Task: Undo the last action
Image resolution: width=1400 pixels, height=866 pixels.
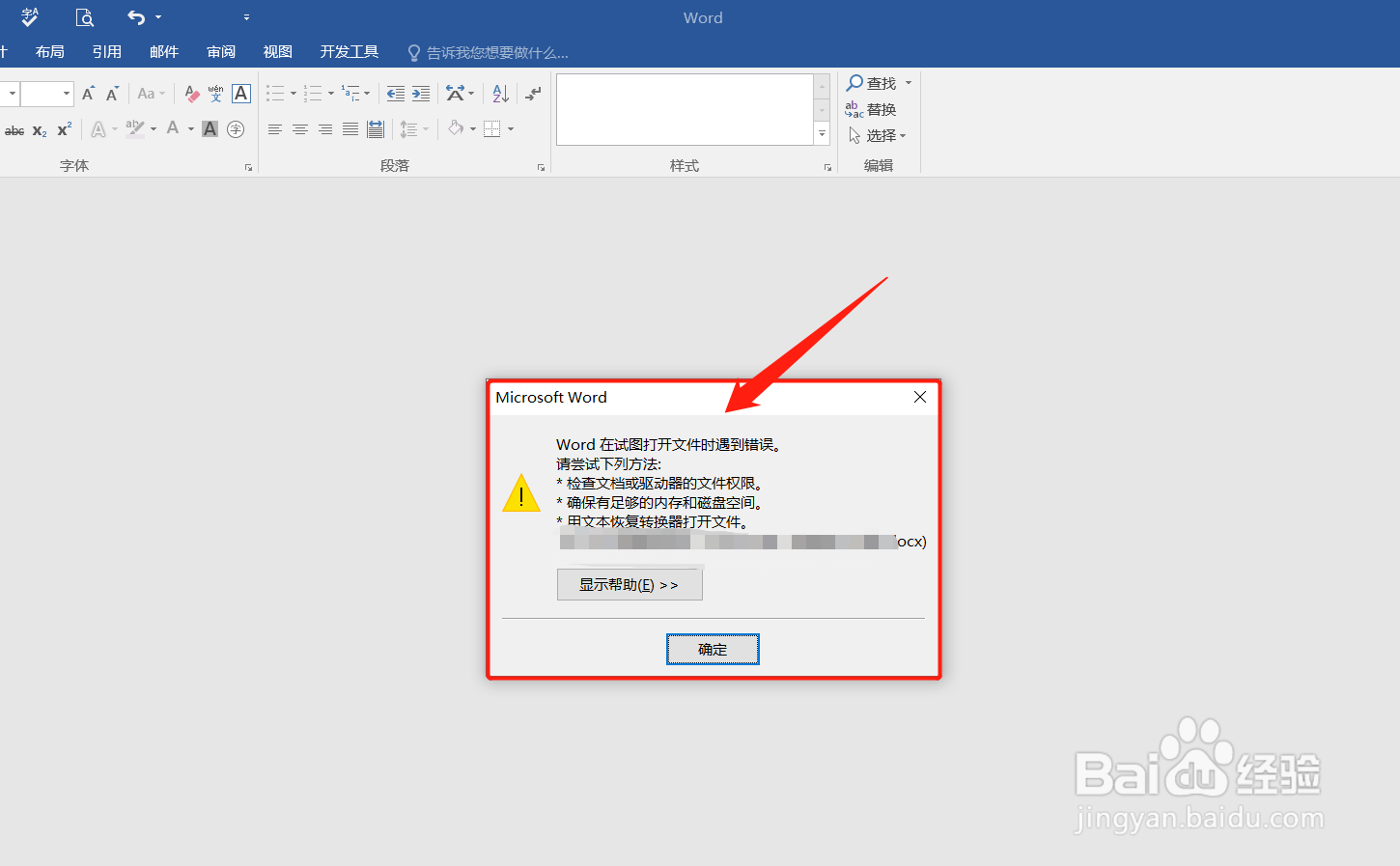Action: [136, 17]
